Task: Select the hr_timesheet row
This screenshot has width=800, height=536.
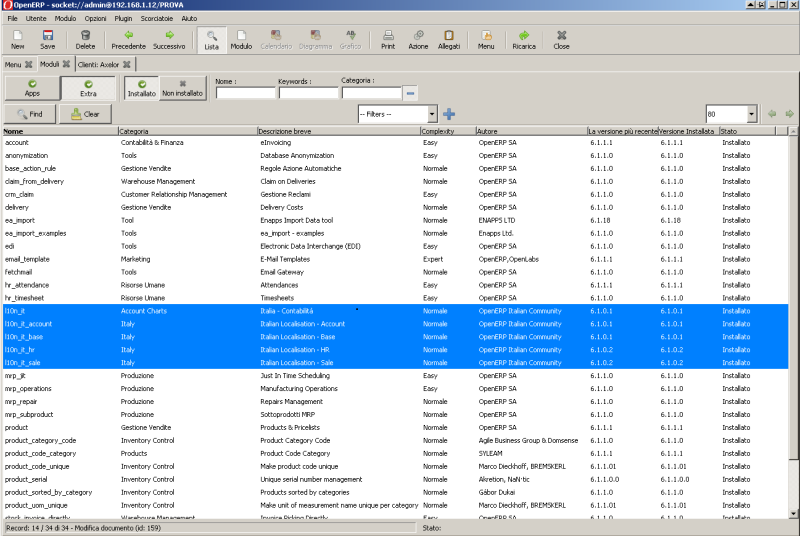Action: (395, 298)
